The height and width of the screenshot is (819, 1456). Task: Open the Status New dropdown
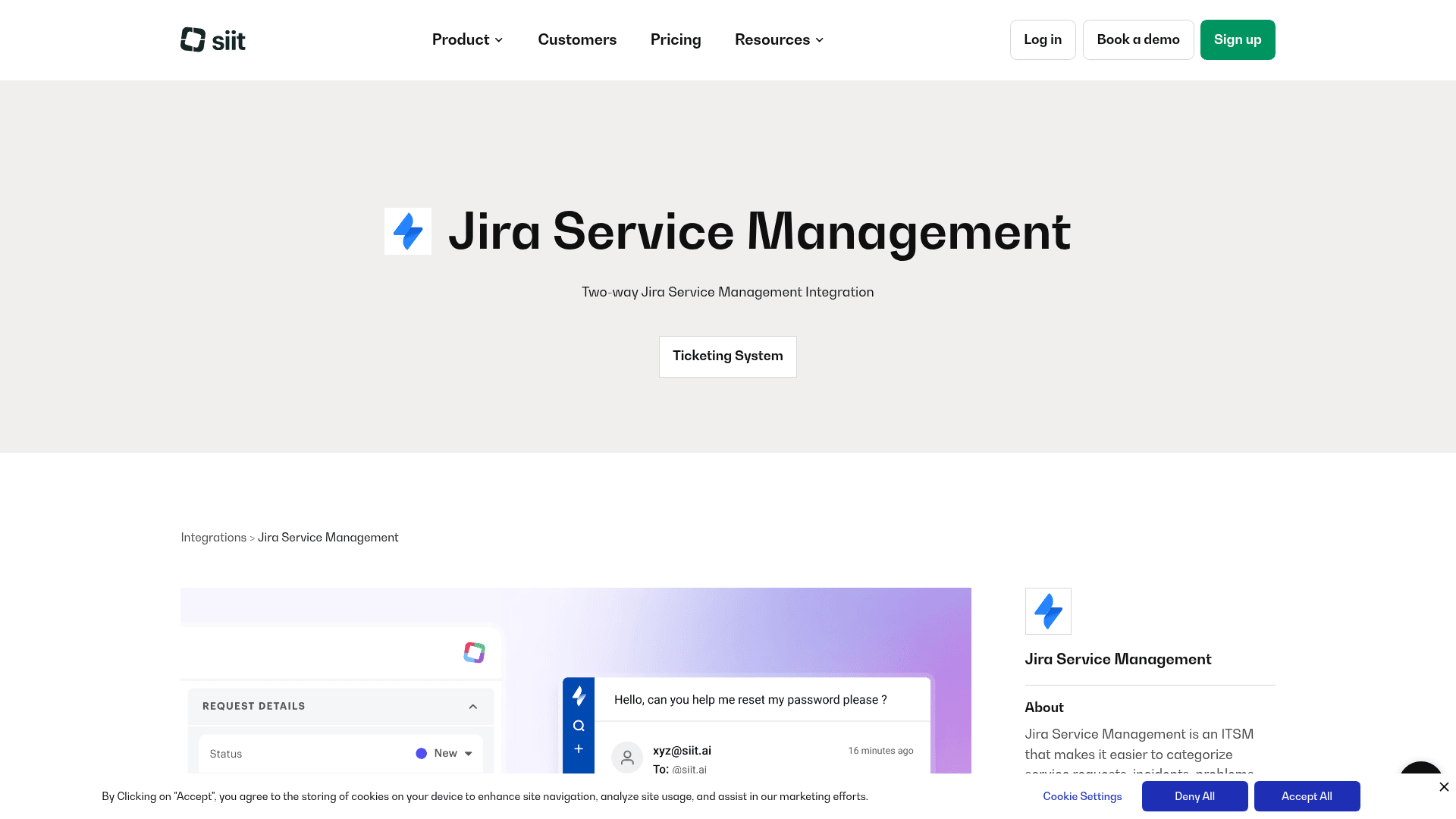tap(444, 753)
